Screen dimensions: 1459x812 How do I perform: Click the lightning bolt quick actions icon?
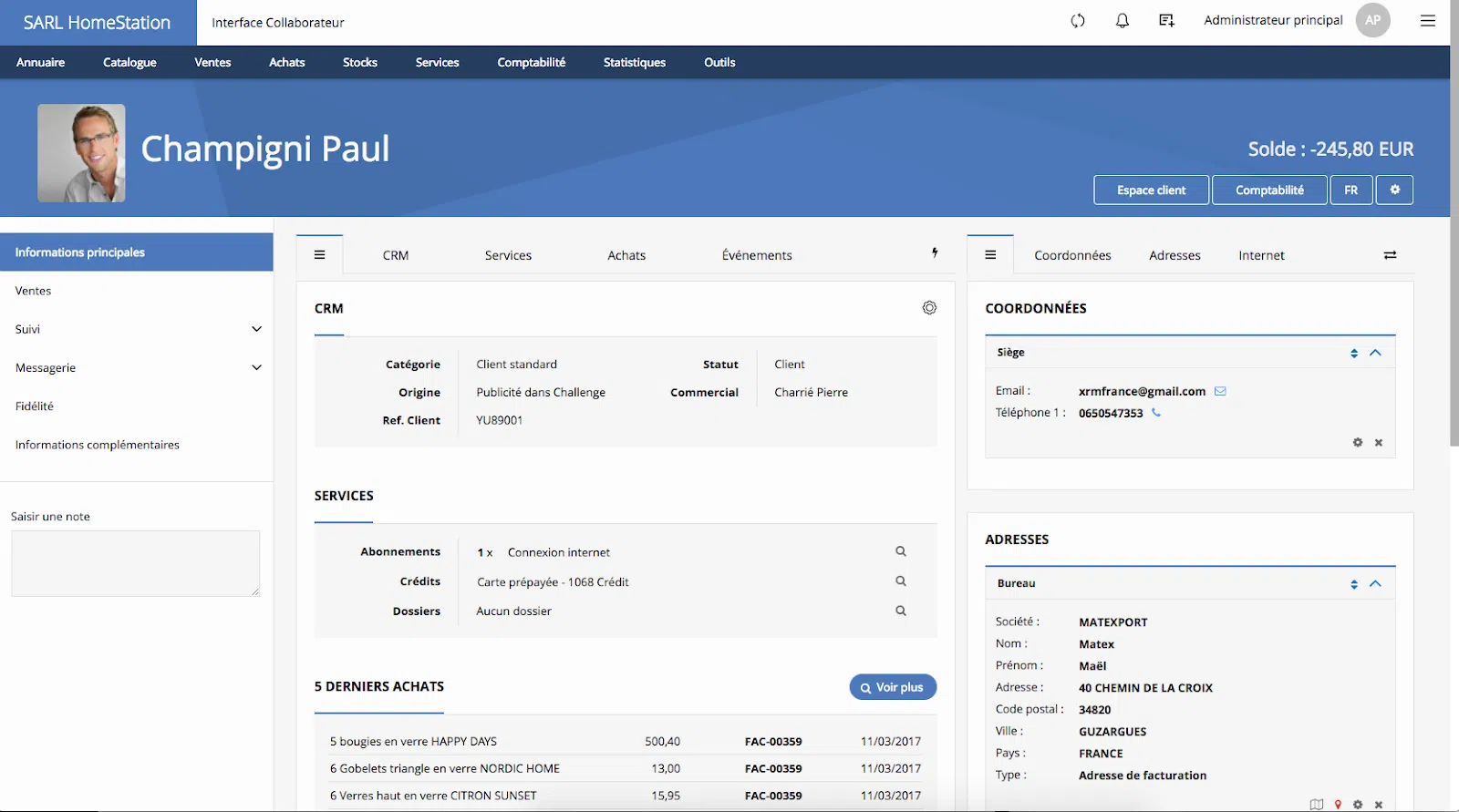(935, 253)
